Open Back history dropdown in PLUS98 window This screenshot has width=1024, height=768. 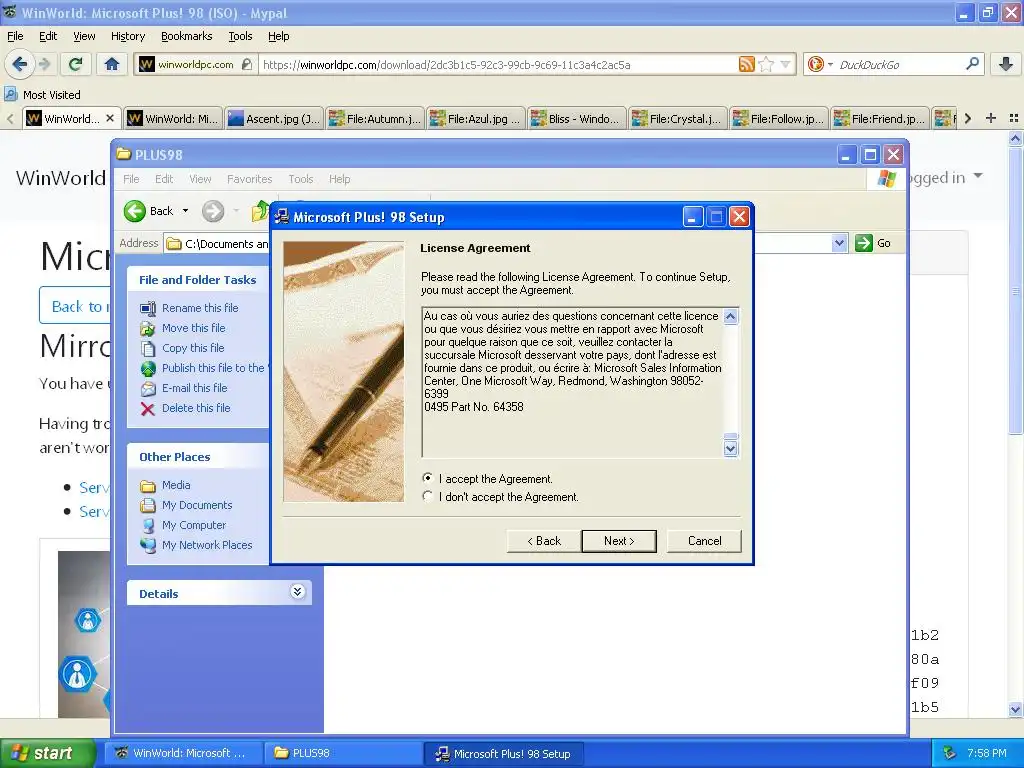coord(185,211)
